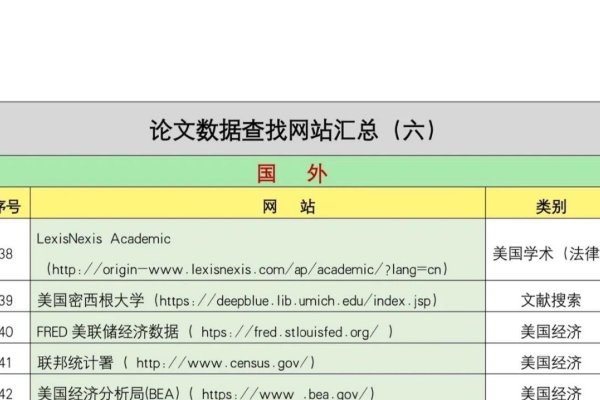Click the LexisNexis Academic entry name
The image size is (600, 400).
(x=103, y=239)
